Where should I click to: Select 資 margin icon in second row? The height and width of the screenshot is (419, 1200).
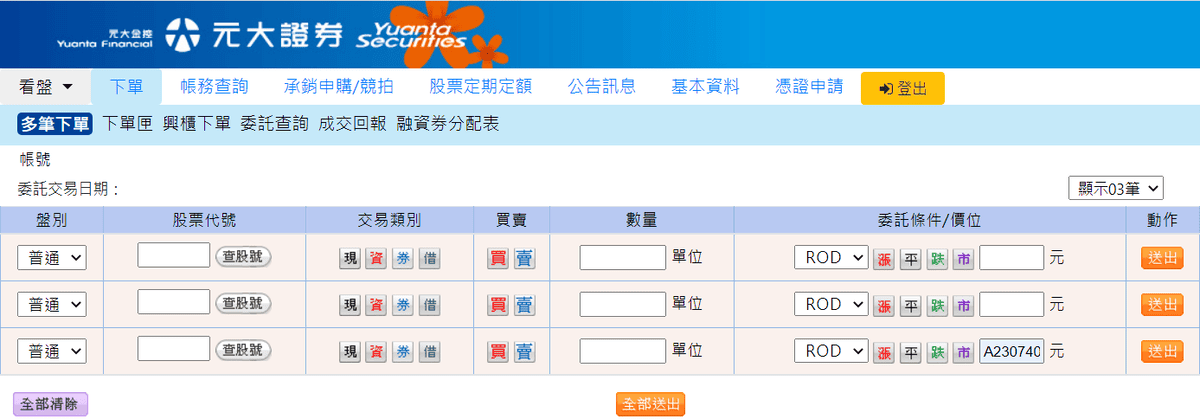[376, 305]
